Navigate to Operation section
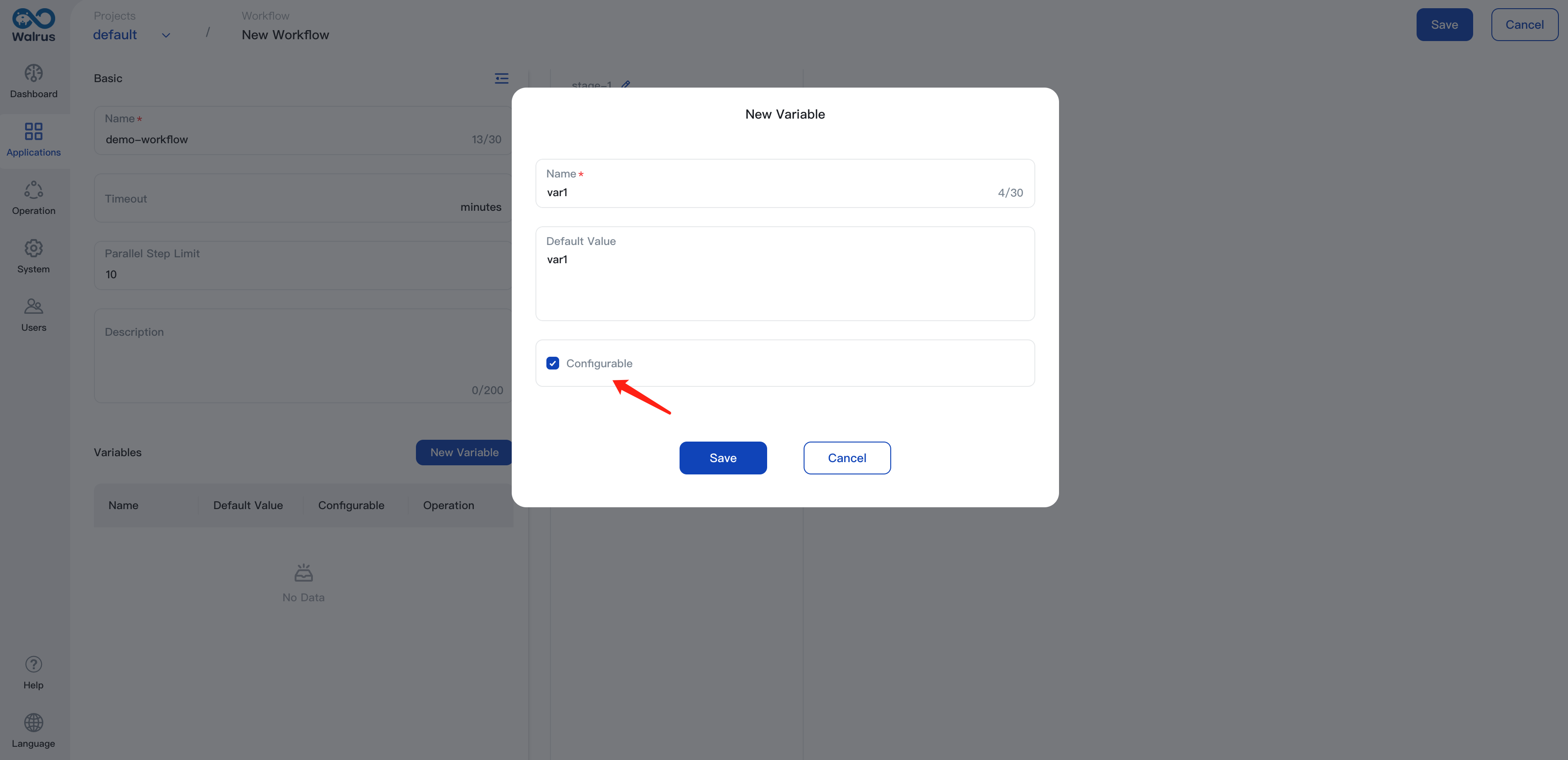The image size is (1568, 760). [x=33, y=196]
